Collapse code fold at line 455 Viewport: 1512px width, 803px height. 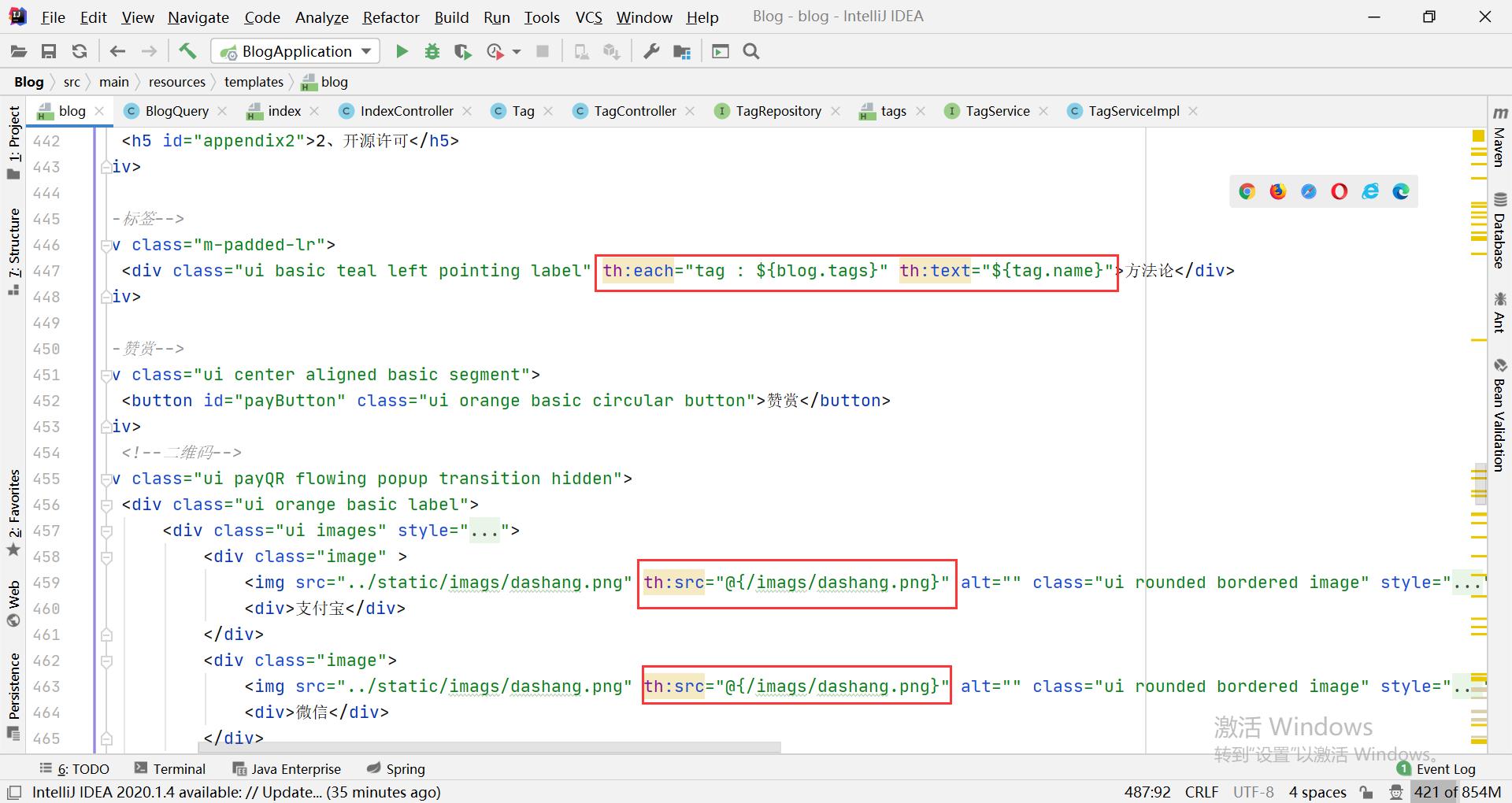[106, 479]
